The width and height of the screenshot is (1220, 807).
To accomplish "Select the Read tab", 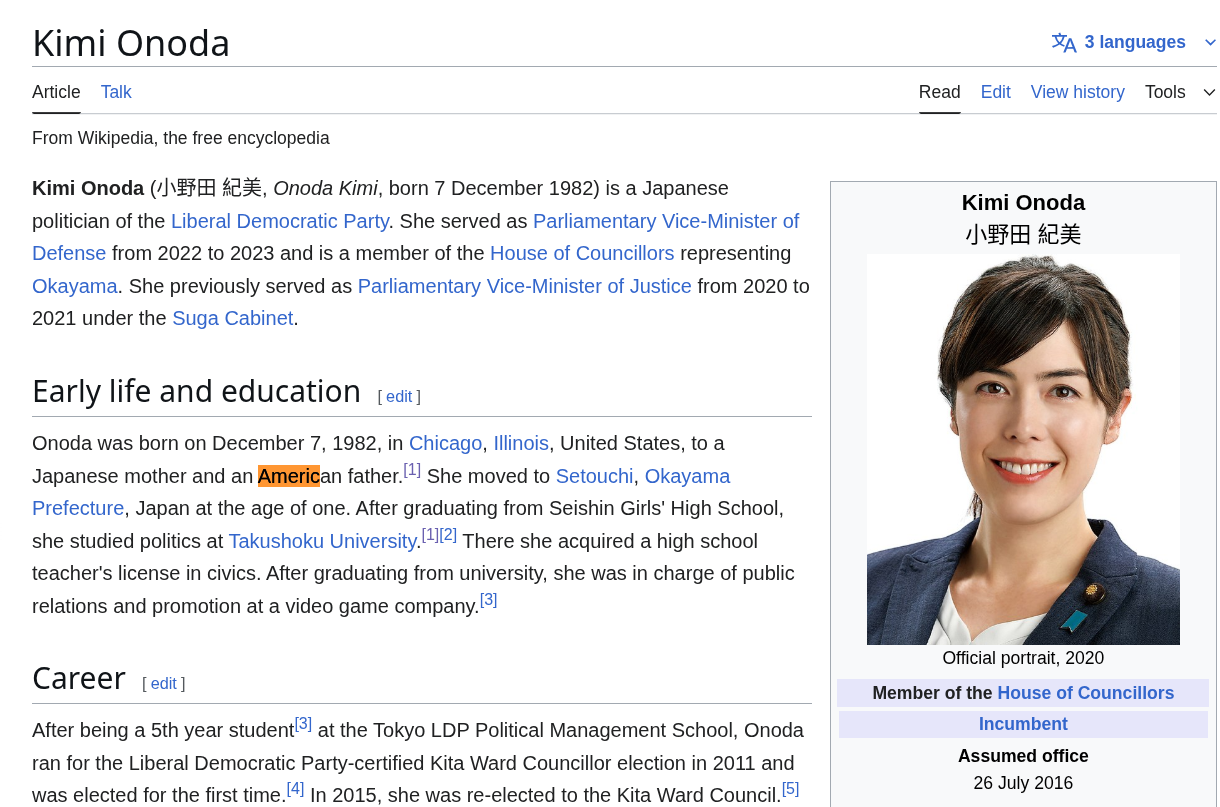I will 939,92.
